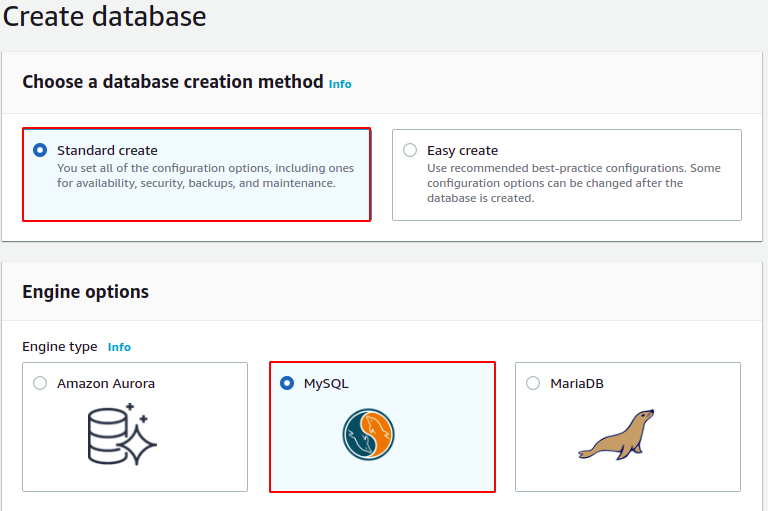Choose the Amazon Aurora engine radio button
The width and height of the screenshot is (768, 511).
click(40, 383)
